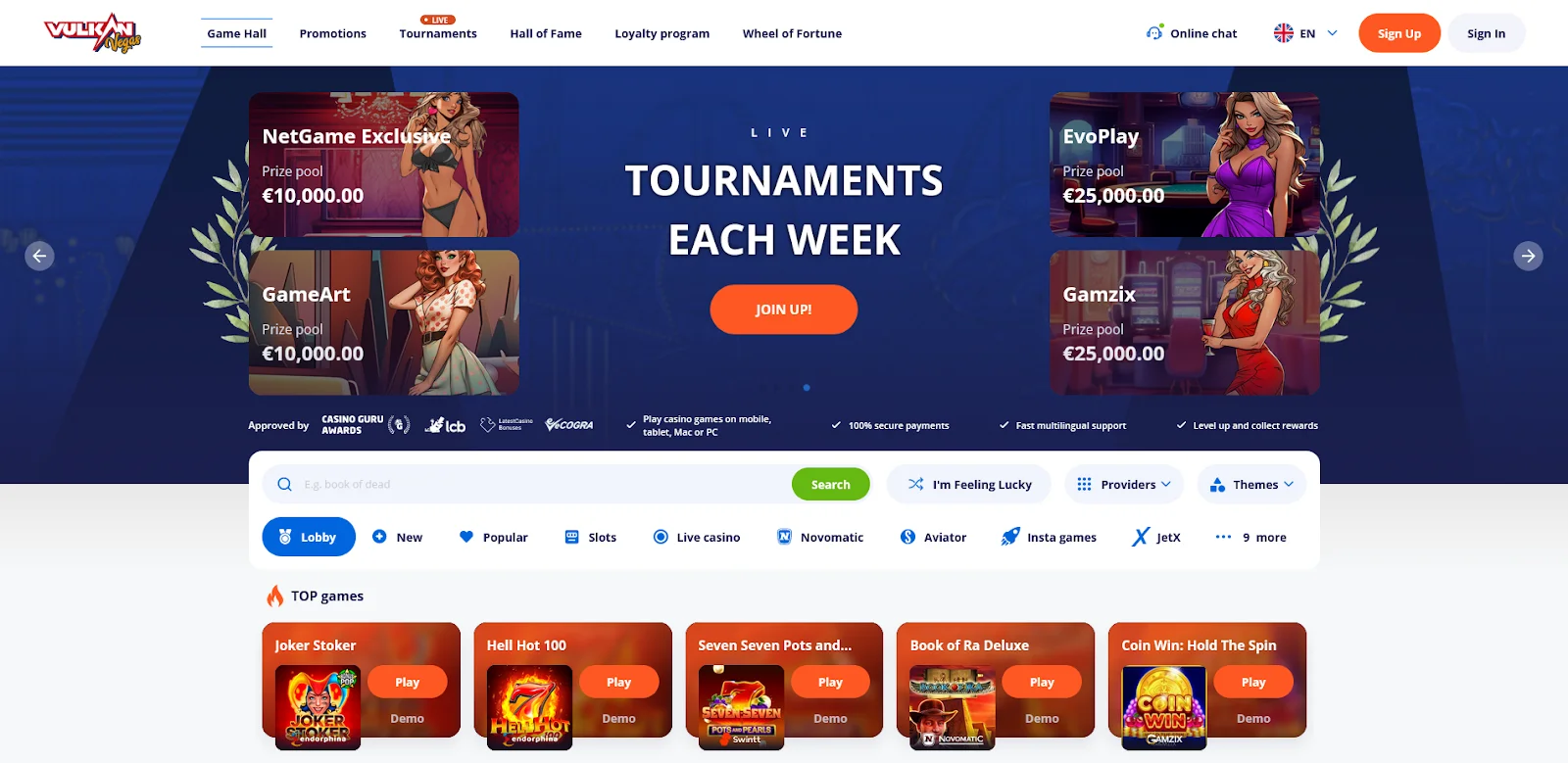Open the EN language selector
This screenshot has height=763, width=1568.
point(1305,33)
